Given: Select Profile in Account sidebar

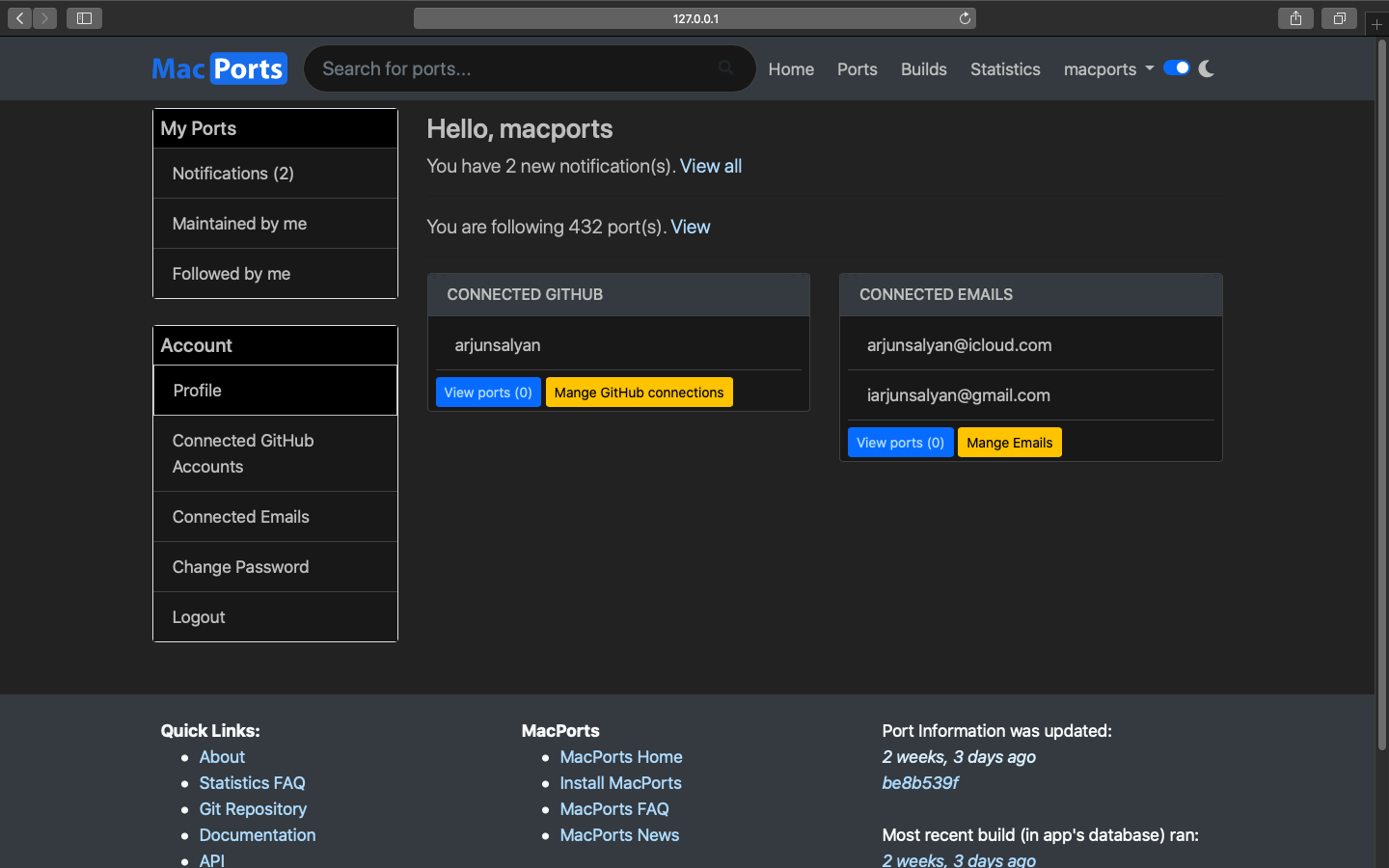Looking at the screenshot, I should (275, 391).
